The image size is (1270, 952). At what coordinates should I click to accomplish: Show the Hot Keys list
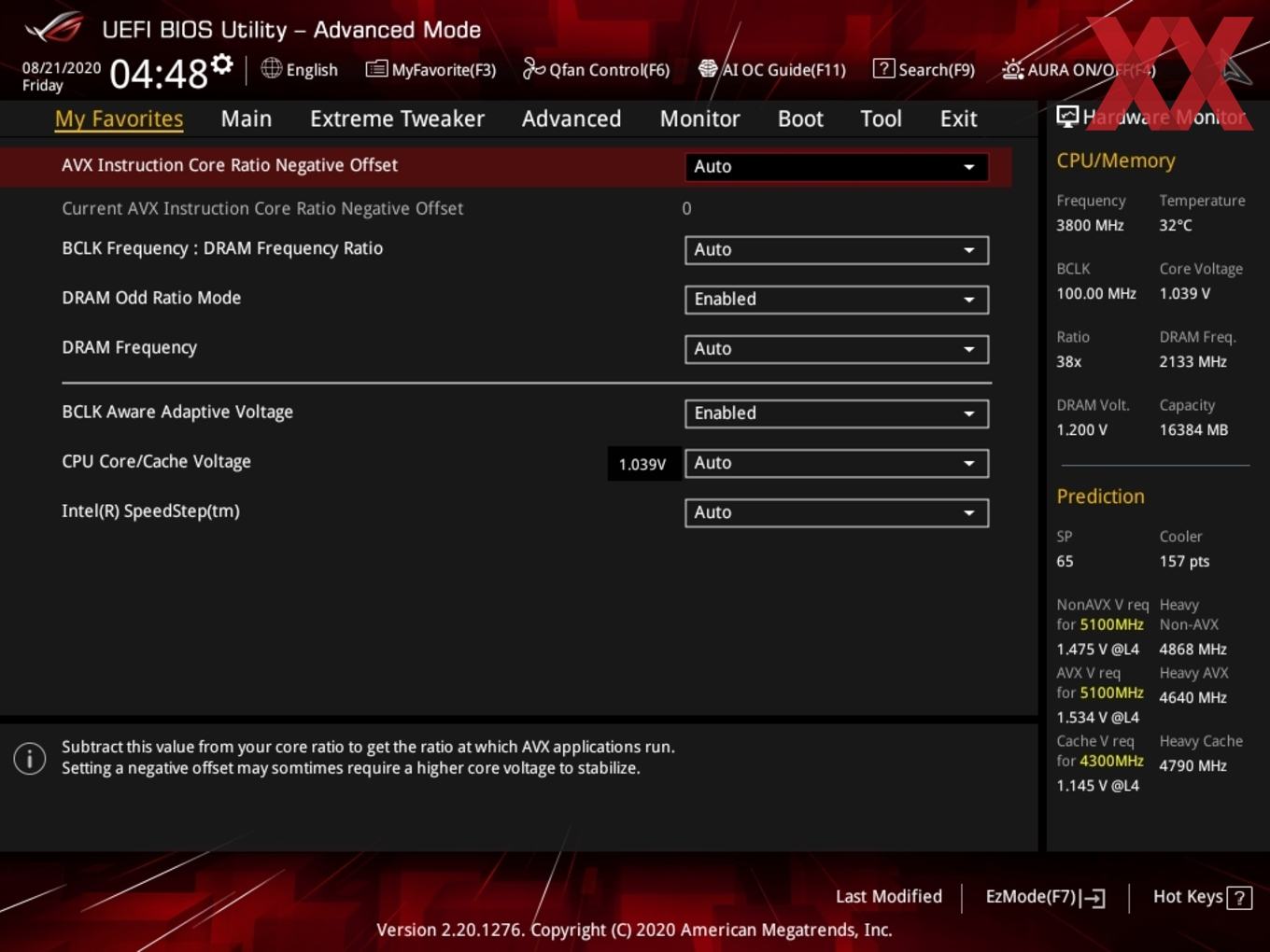pyautogui.click(x=1203, y=897)
